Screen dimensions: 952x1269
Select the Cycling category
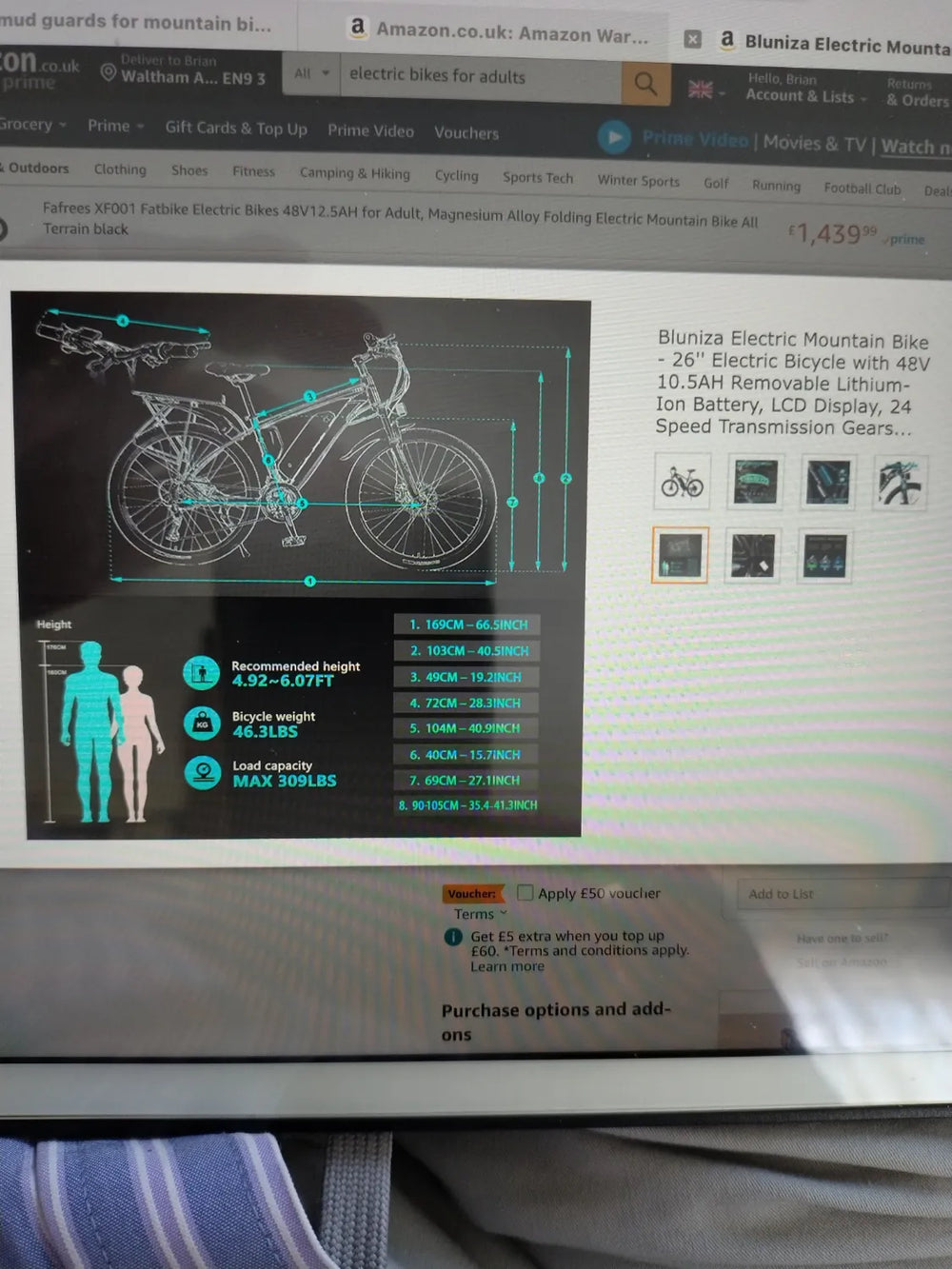pyautogui.click(x=457, y=175)
